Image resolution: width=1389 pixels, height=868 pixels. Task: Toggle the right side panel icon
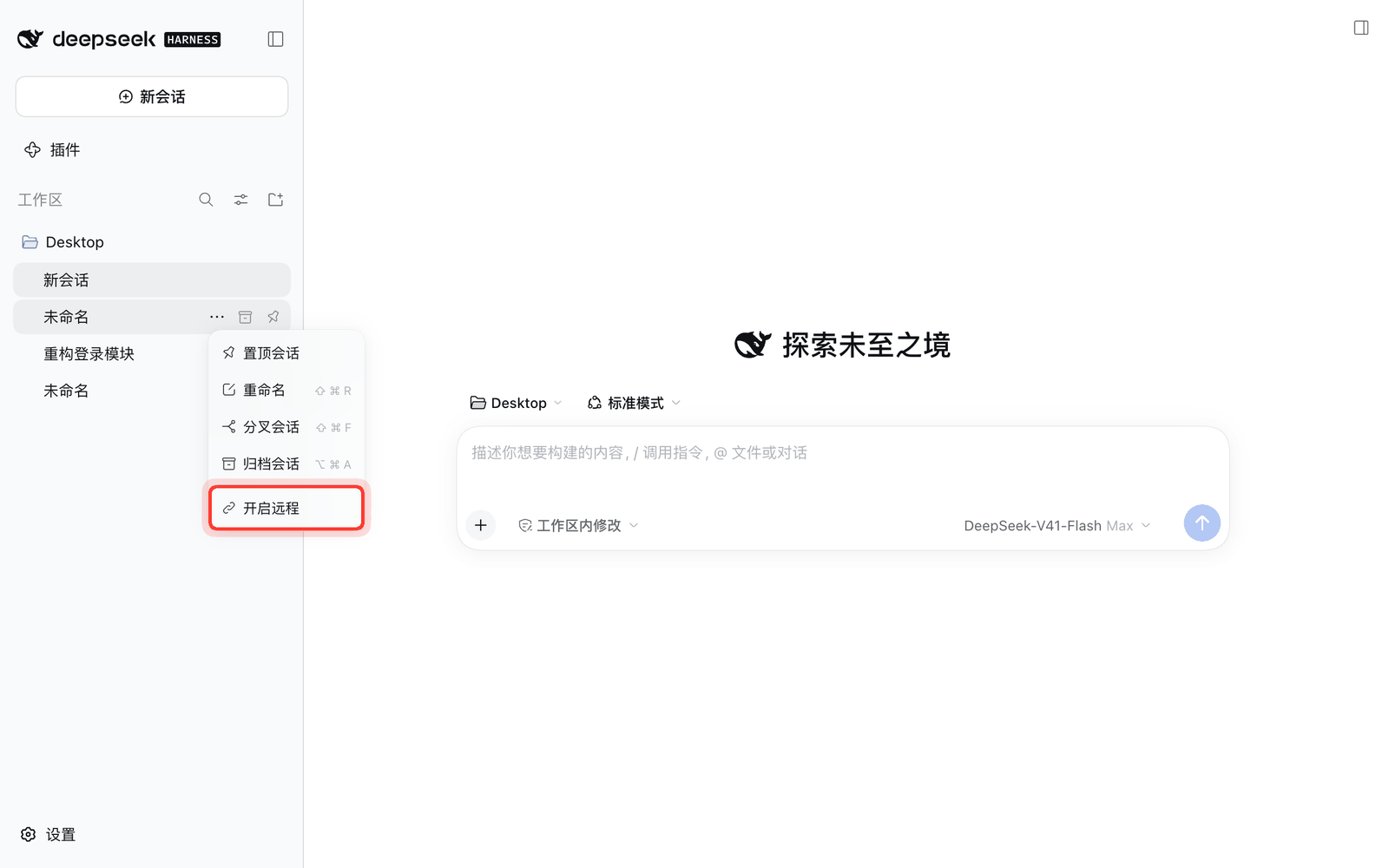(x=1361, y=28)
